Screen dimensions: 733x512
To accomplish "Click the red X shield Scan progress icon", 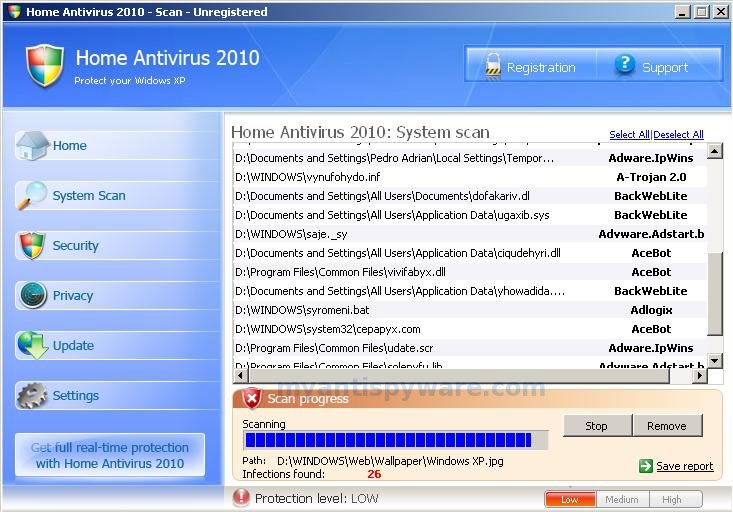I will coord(252,398).
